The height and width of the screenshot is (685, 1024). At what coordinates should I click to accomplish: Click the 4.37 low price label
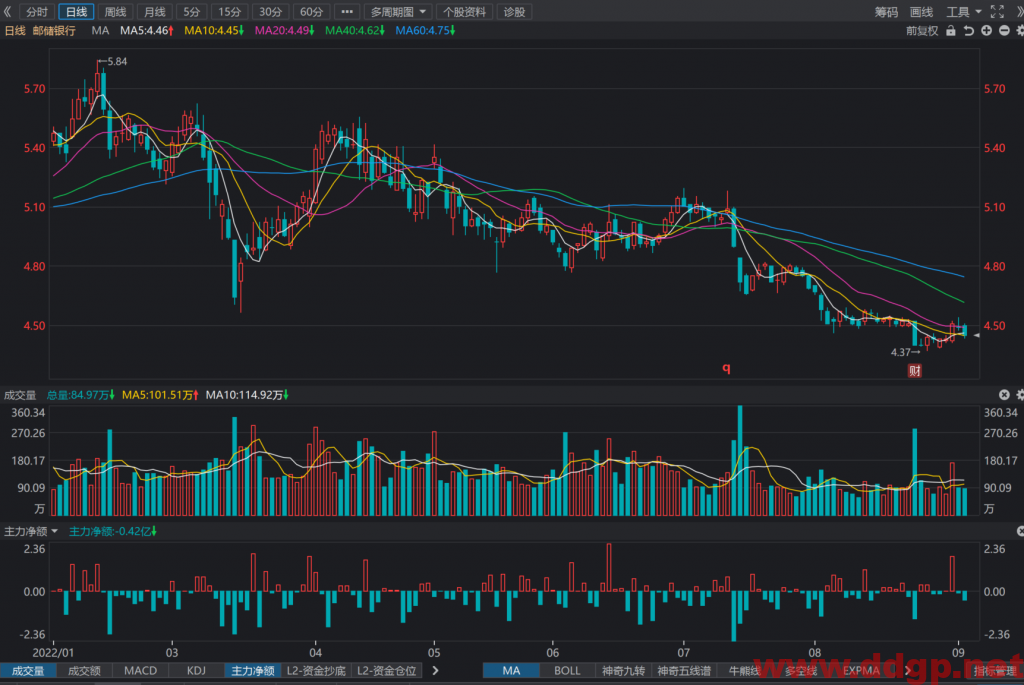click(901, 352)
